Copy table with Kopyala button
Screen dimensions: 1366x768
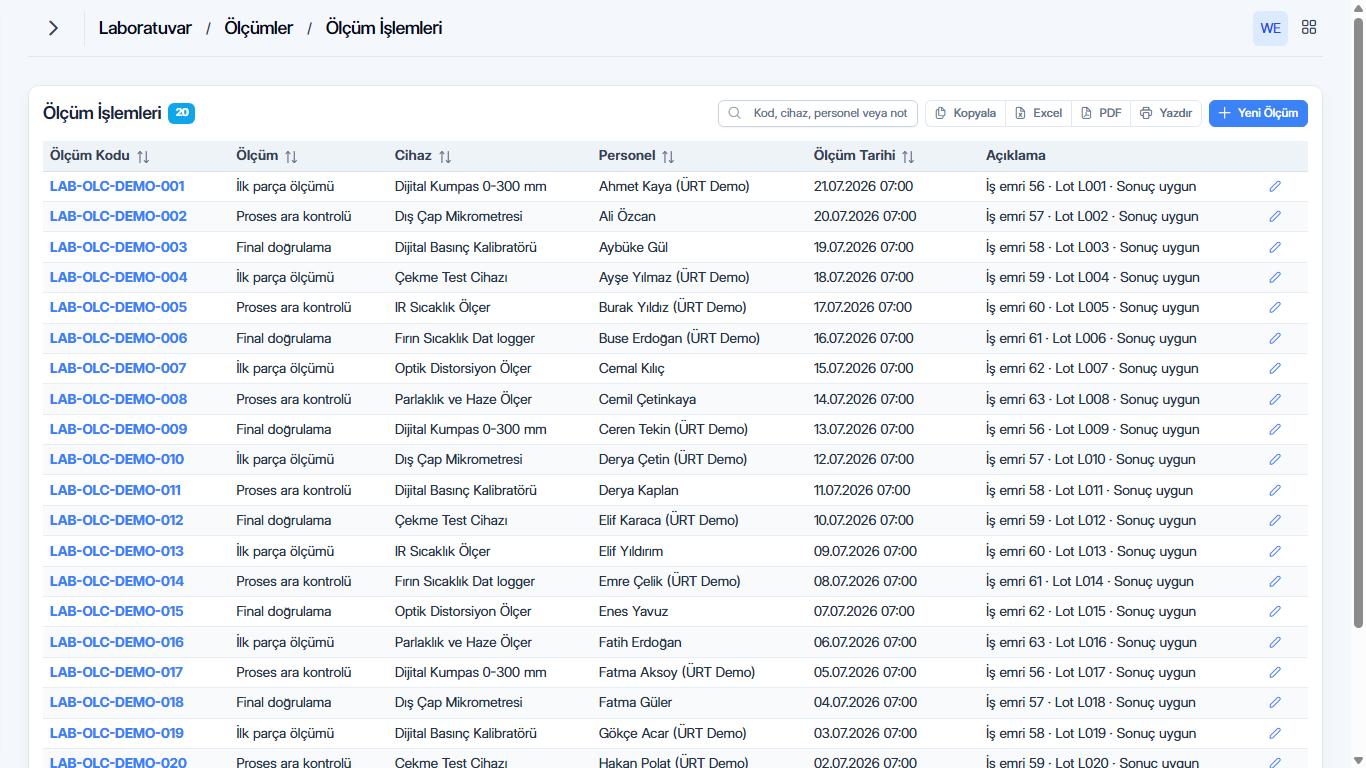pos(965,113)
